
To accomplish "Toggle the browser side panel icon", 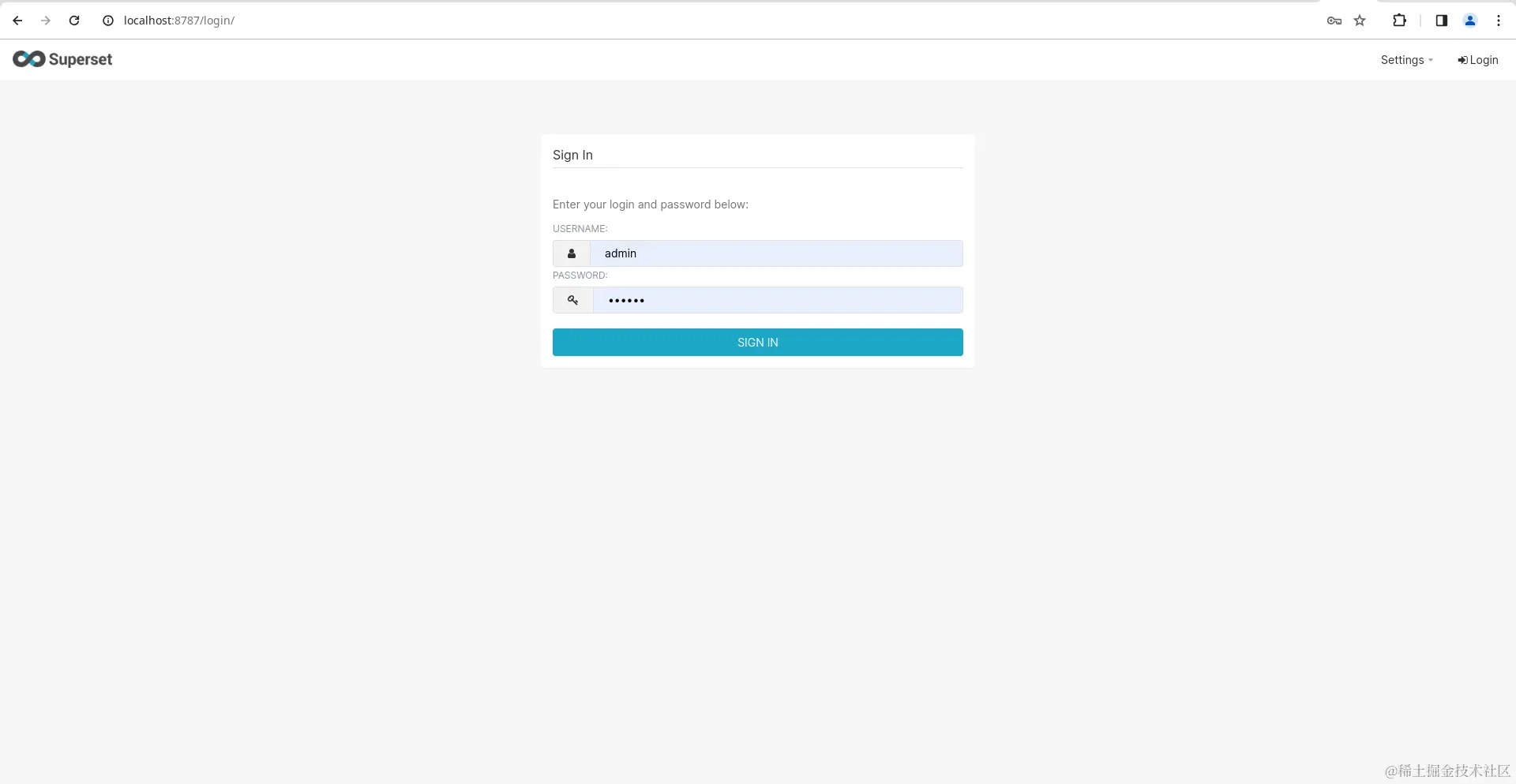I will point(1442,21).
